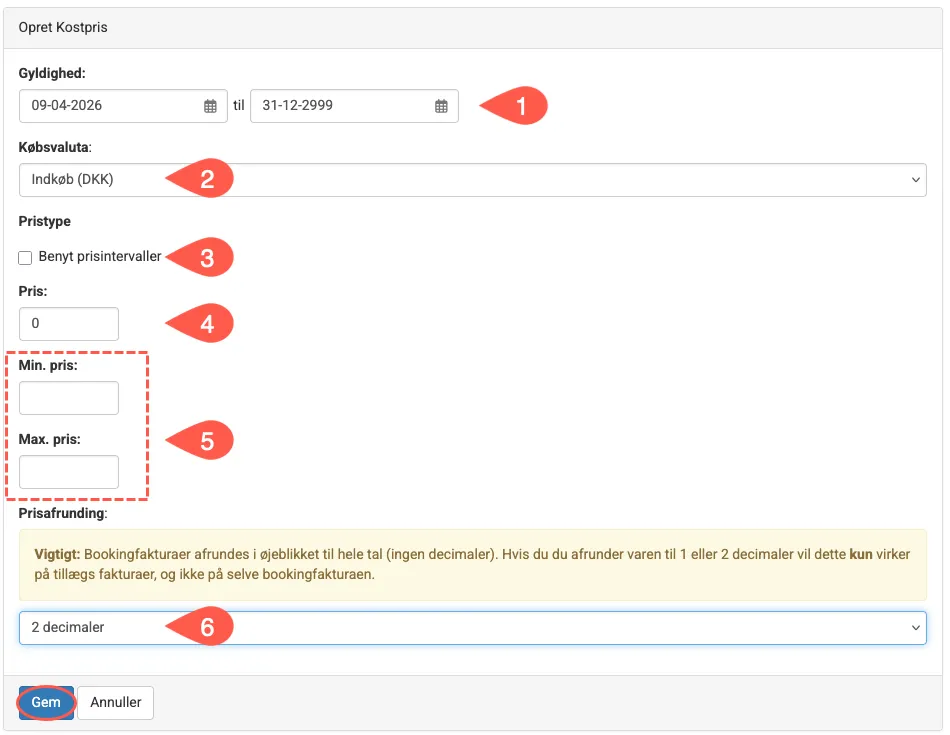Image resolution: width=950 pixels, height=735 pixels.
Task: Open calendar picker for the start date
Action: coord(210,106)
